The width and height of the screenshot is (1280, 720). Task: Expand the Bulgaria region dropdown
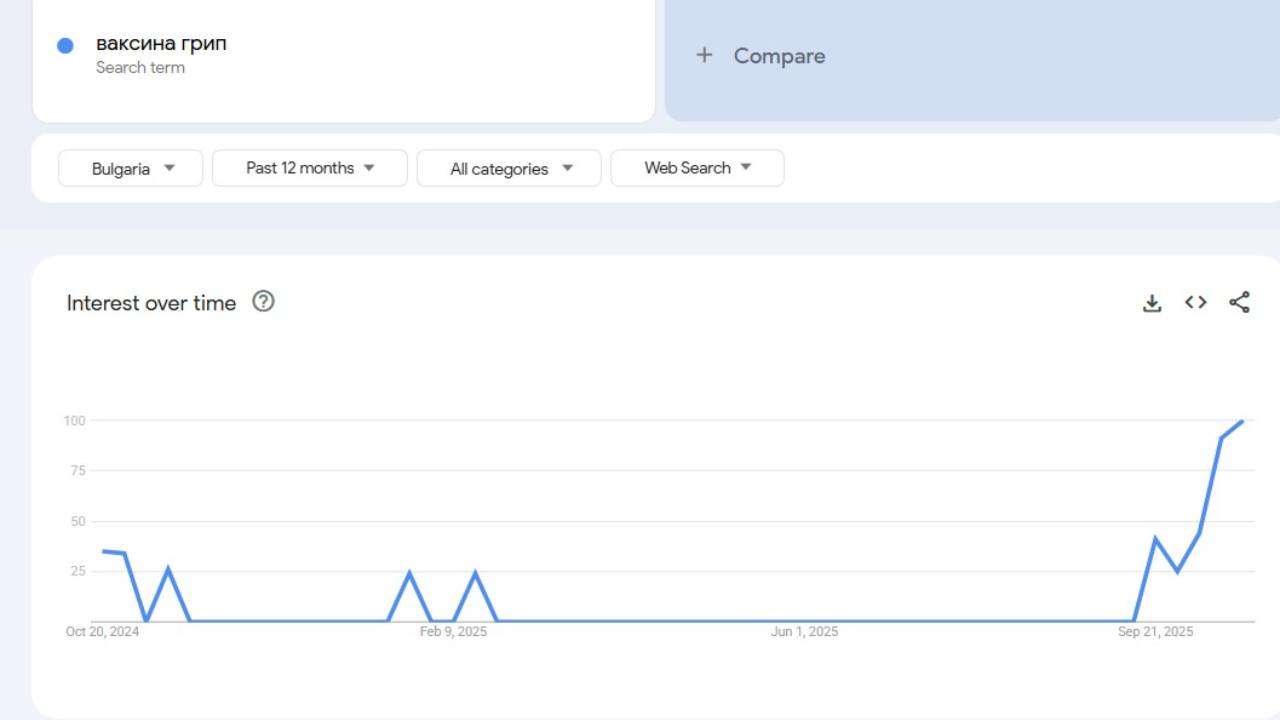tap(131, 168)
